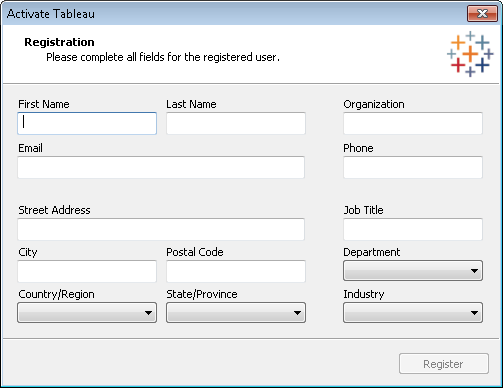Expand the Industry dropdown

(x=413, y=313)
